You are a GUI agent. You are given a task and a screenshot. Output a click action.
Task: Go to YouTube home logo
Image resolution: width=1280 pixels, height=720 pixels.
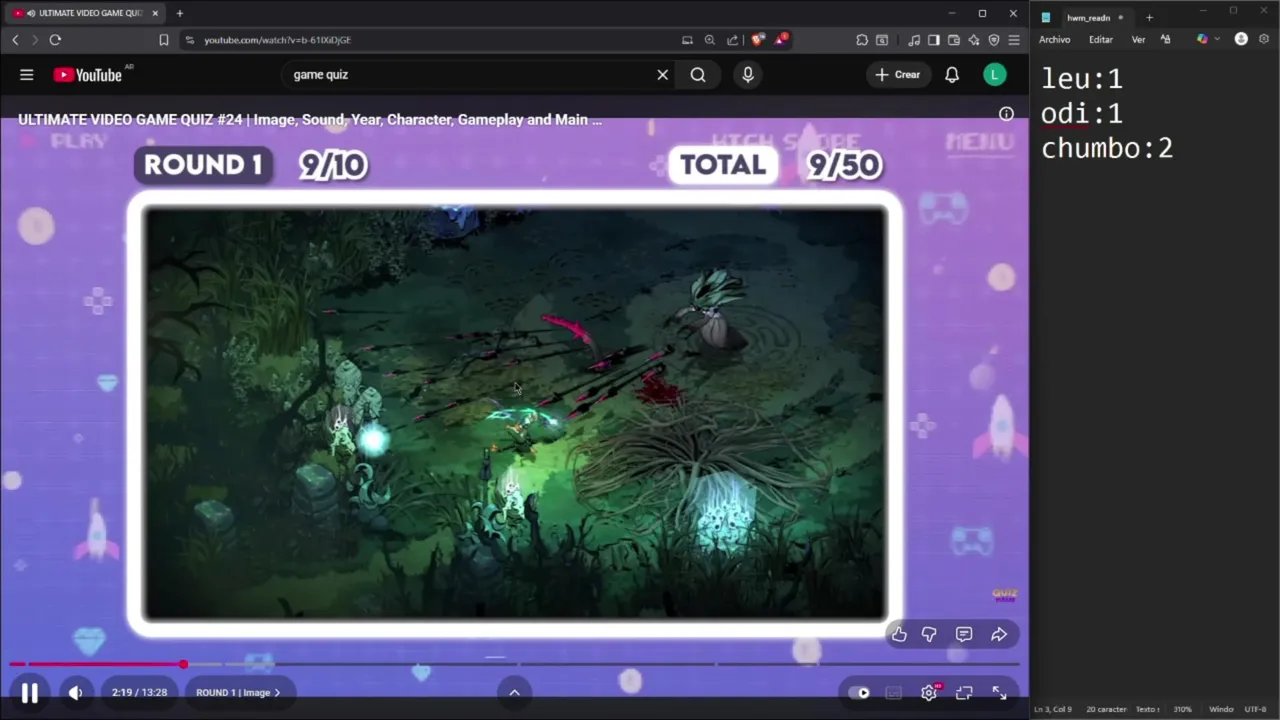(x=88, y=74)
